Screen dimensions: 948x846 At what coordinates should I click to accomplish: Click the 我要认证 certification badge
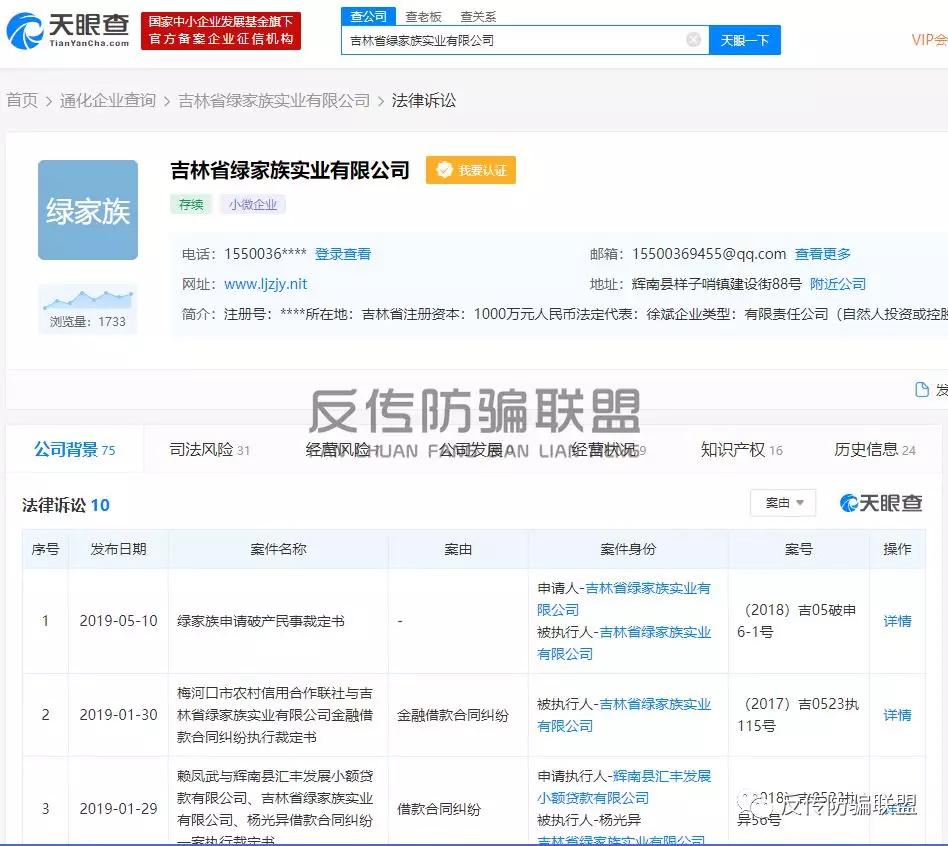[x=471, y=171]
